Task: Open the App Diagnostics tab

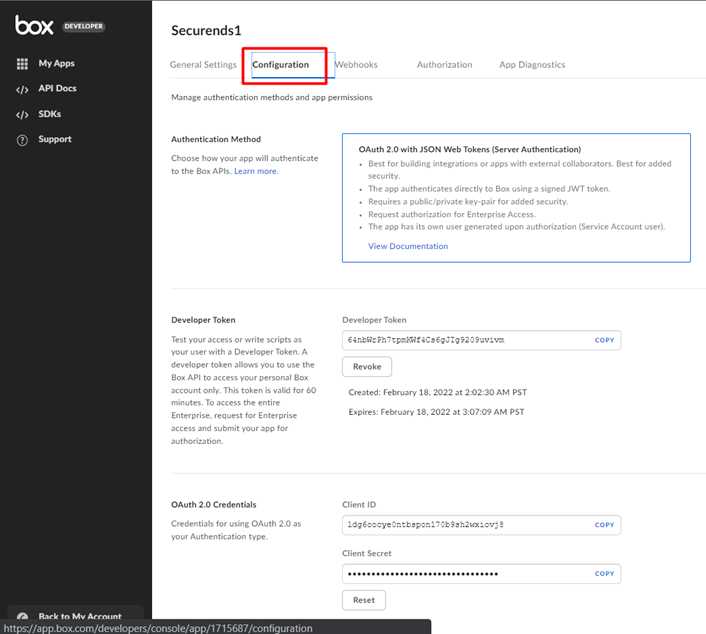Action: [x=532, y=65]
